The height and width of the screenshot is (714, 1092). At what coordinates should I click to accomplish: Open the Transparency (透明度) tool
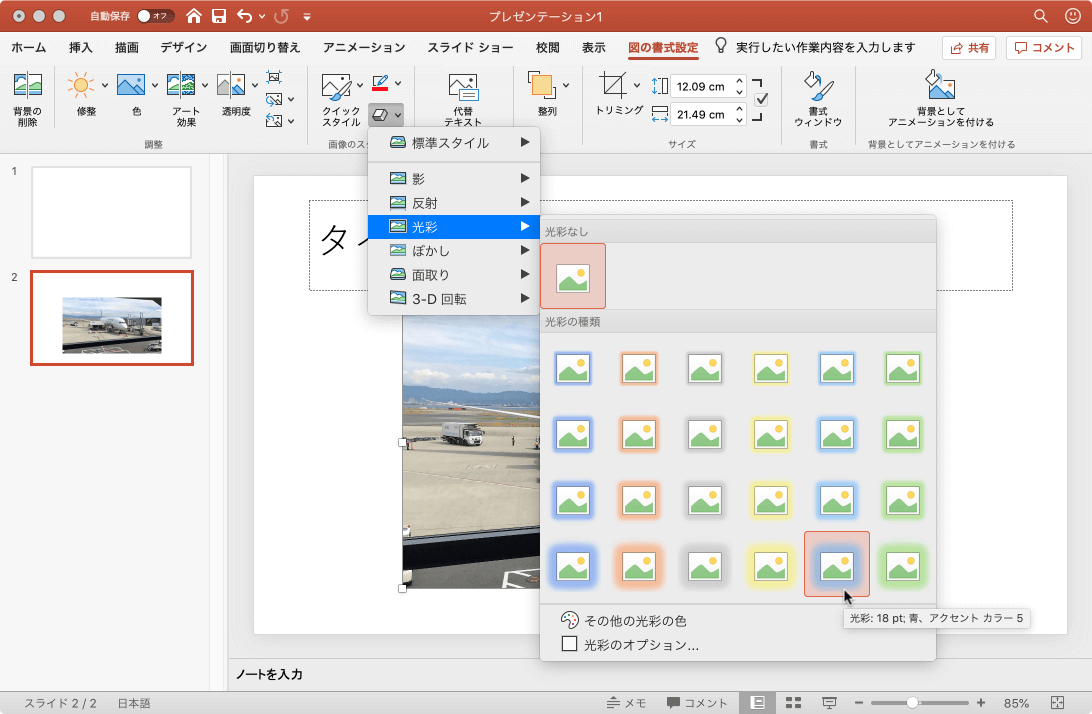pyautogui.click(x=231, y=86)
